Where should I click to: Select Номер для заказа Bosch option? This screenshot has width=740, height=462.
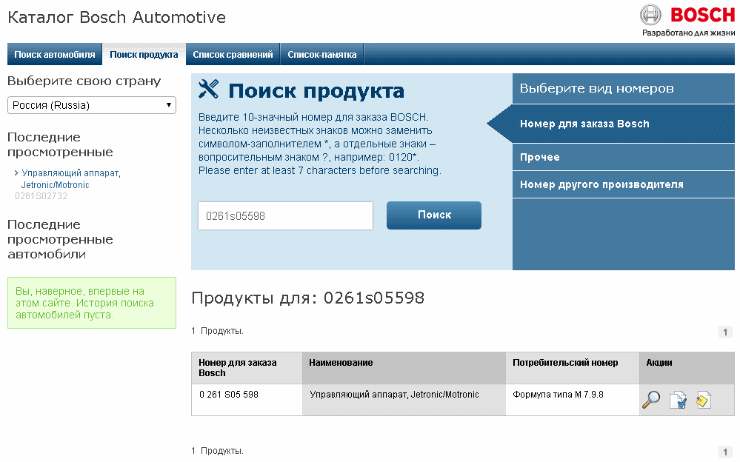point(585,124)
